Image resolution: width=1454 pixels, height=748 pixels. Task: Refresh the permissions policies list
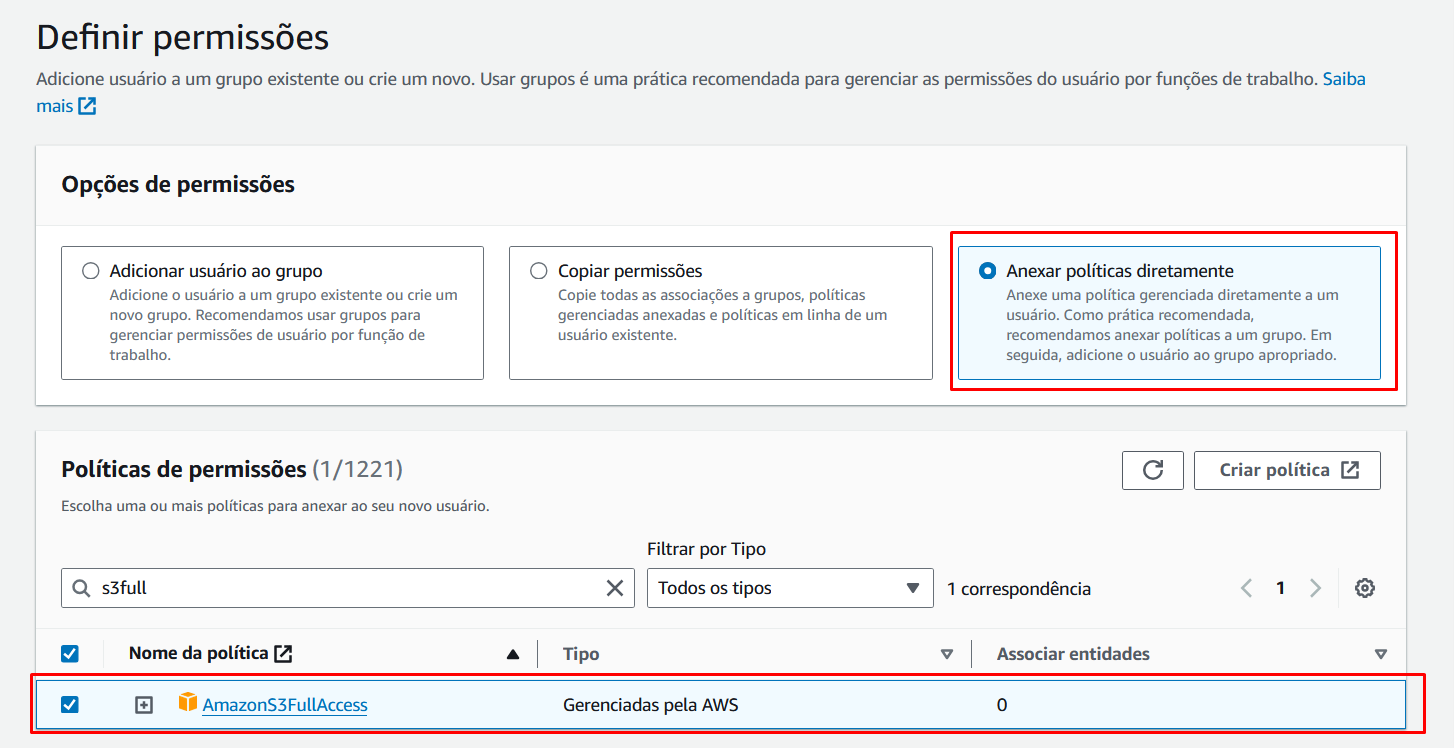[x=1153, y=470]
